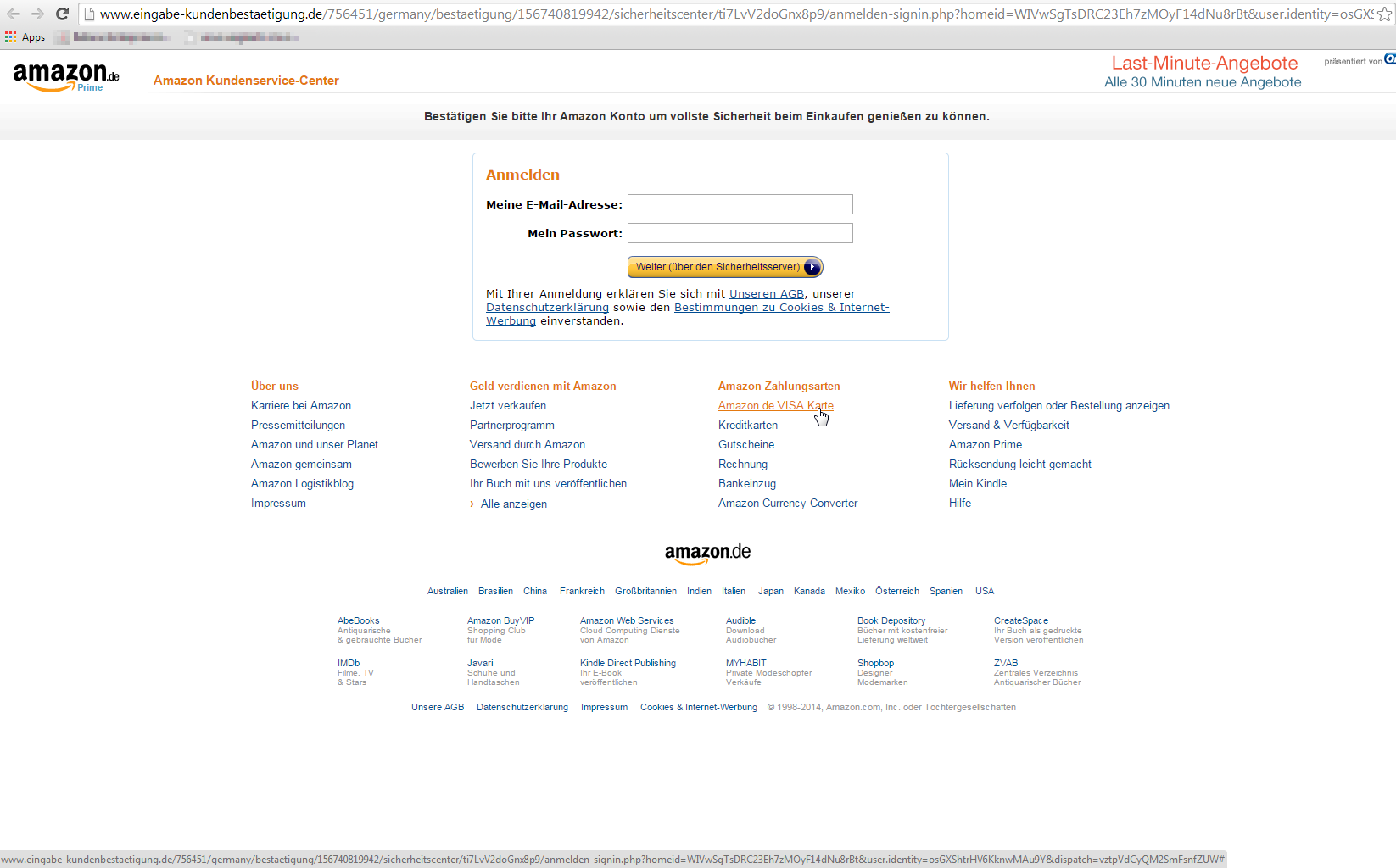The image size is (1396, 868).
Task: Click the page icon in address bar
Action: click(x=89, y=14)
